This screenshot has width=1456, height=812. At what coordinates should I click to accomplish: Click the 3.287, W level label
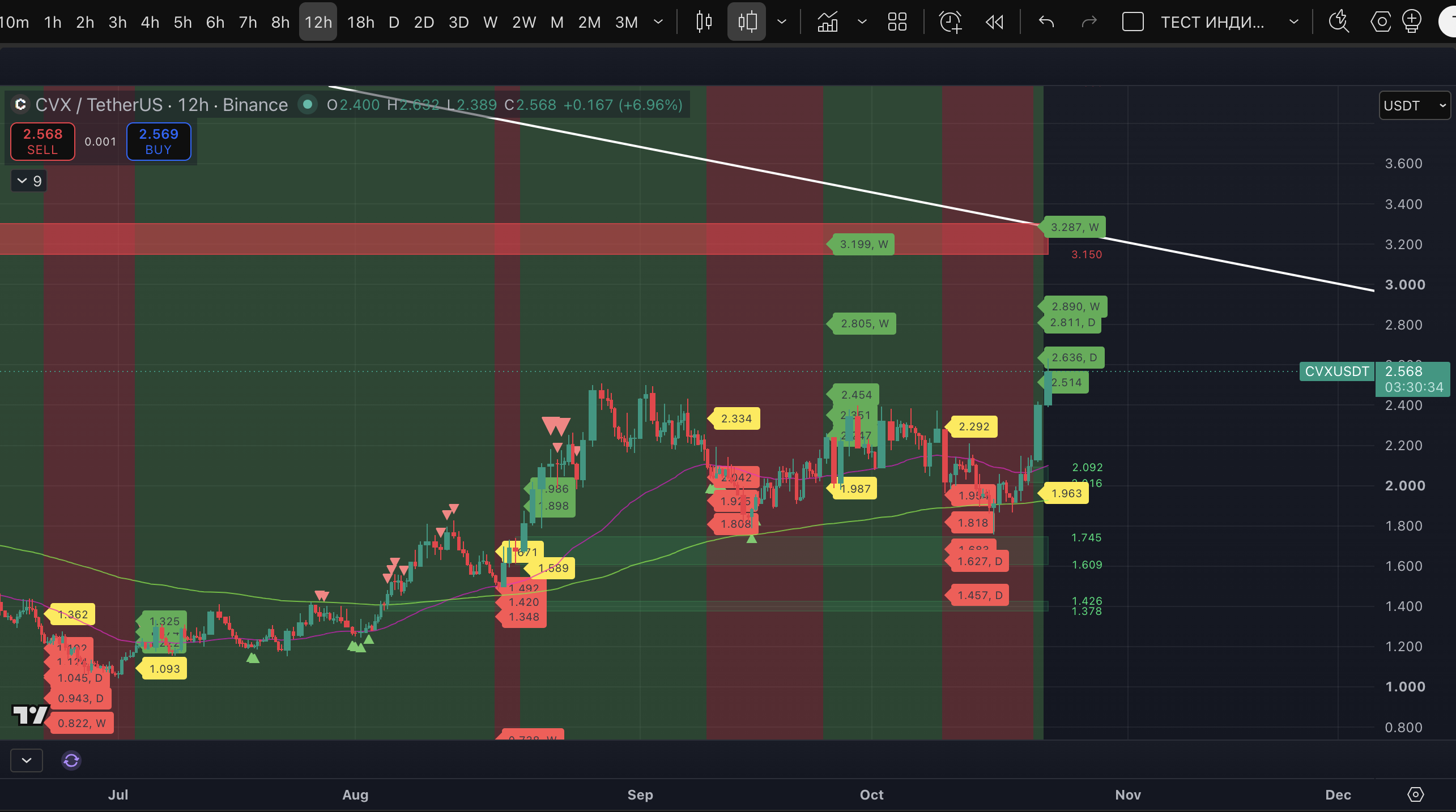pos(1074,227)
